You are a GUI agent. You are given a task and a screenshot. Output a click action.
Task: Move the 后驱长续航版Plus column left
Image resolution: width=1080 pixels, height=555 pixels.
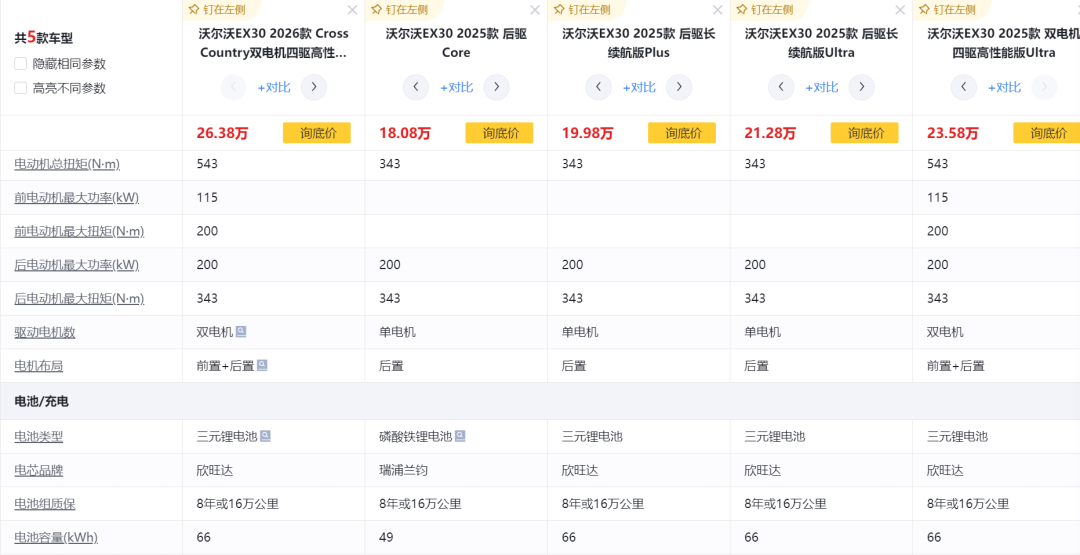[x=599, y=87]
